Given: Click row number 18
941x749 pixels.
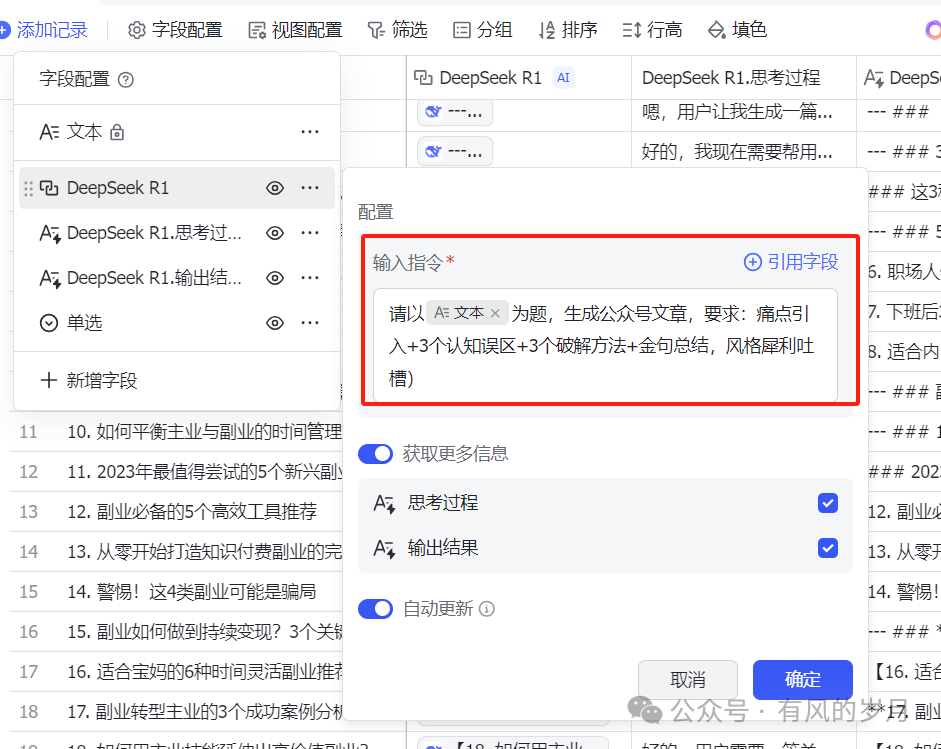Looking at the screenshot, I should (28, 712).
